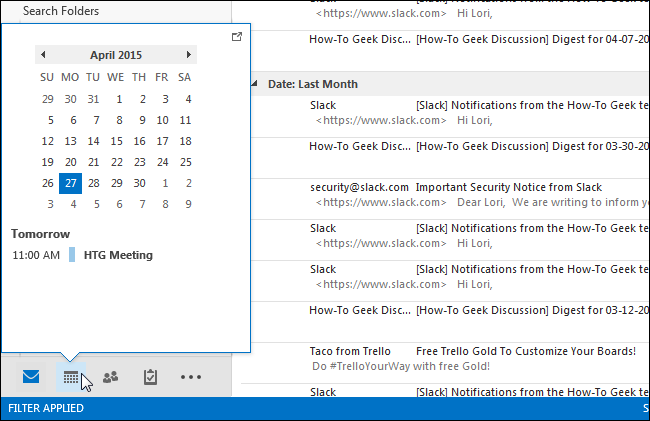Select April 30 in the calendar

tap(139, 183)
